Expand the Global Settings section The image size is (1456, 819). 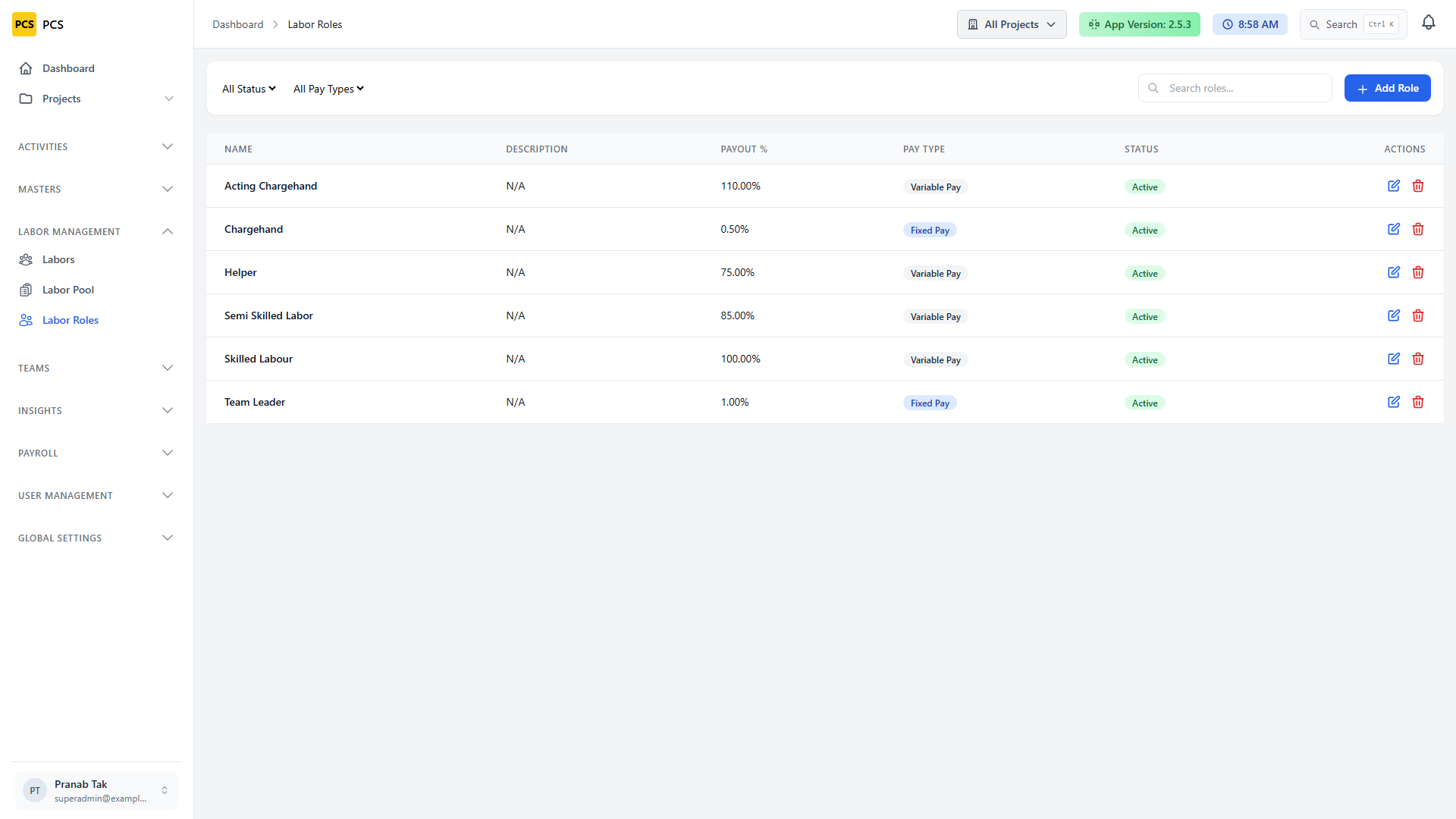coord(97,538)
